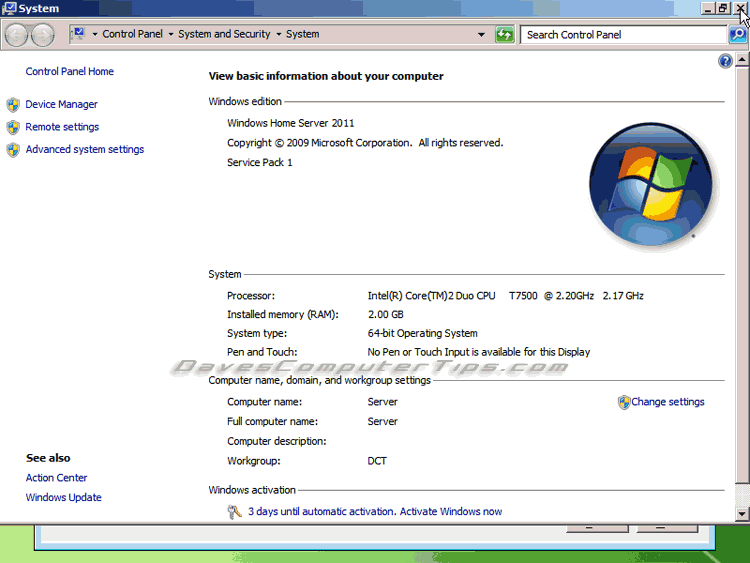750x563 pixels.
Task: Click shield icon beside Advanced system settings
Action: click(13, 150)
